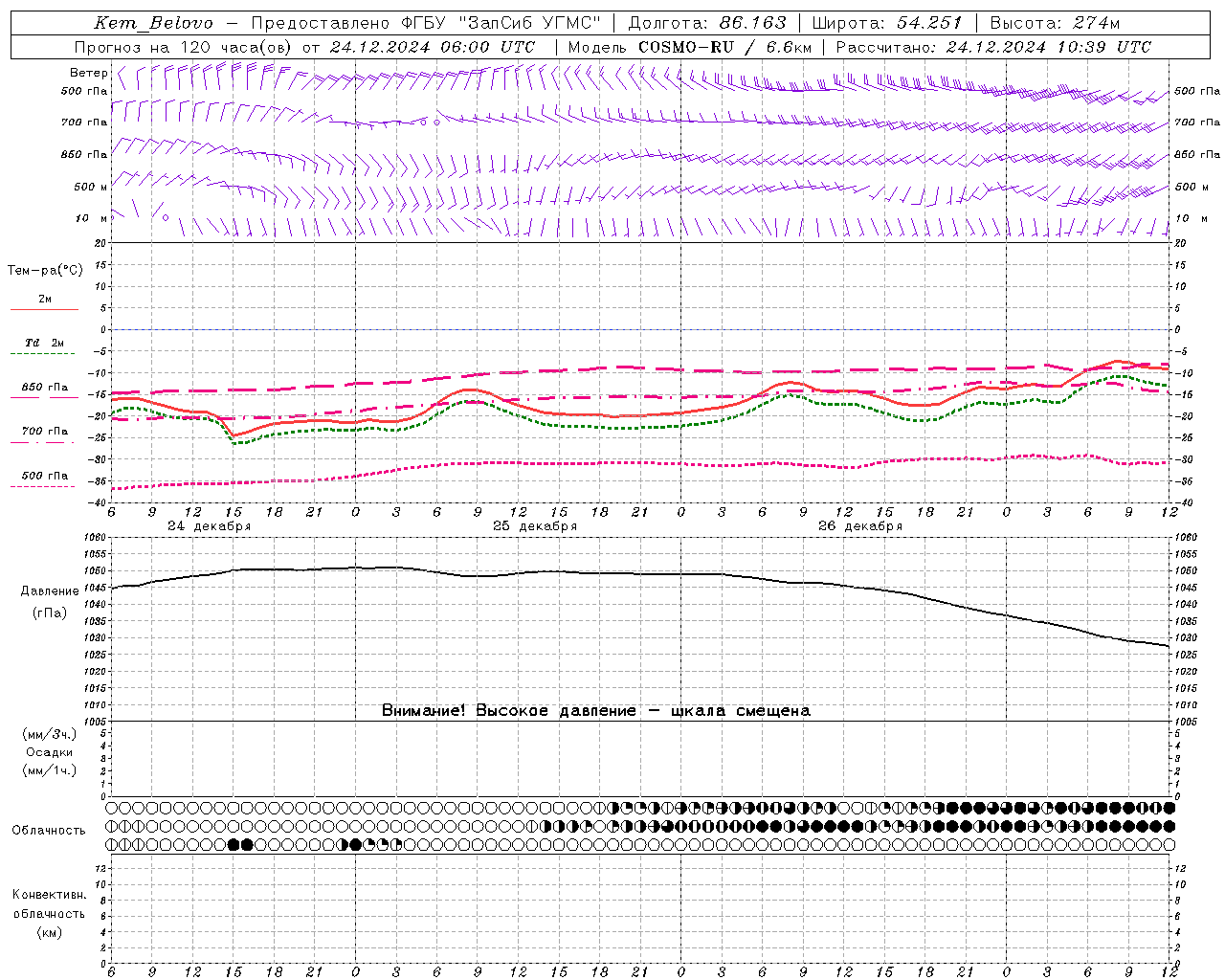Click the 700 гПа temperature legend entry
This screenshot has height=980, width=1225.
[x=45, y=432]
